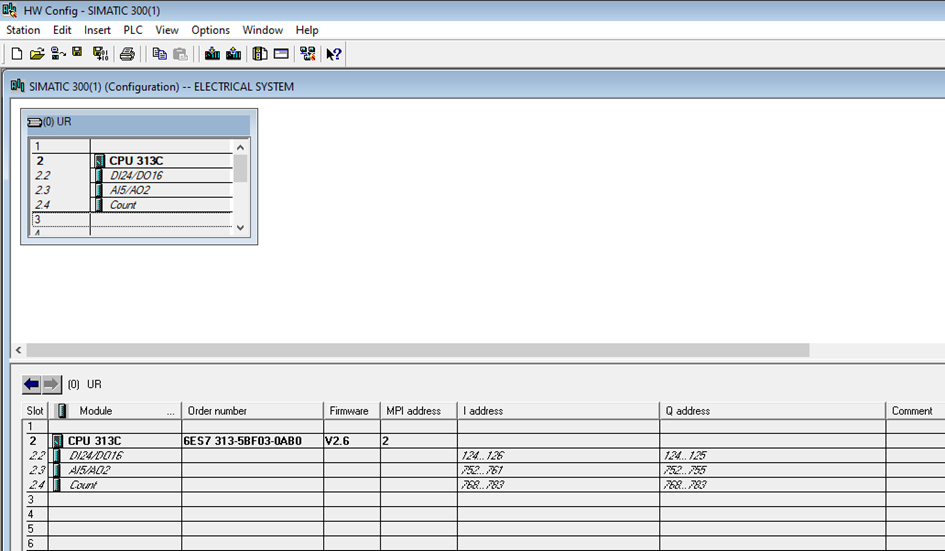Click the forward arrow above the module table
945x551 pixels.
pyautogui.click(x=52, y=384)
